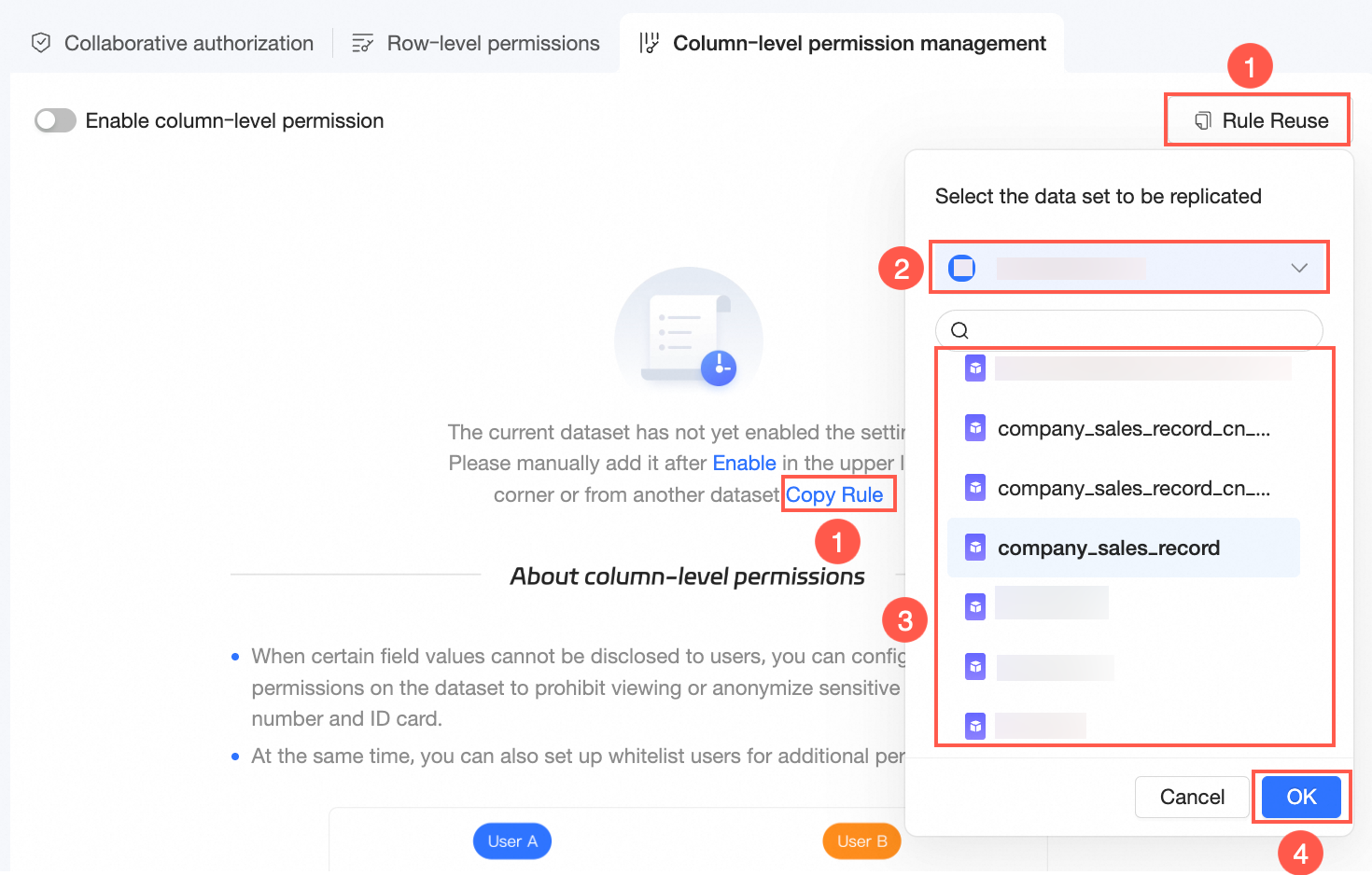Click the dropdown chevron arrow
This screenshot has height=875, width=1372.
click(1298, 269)
